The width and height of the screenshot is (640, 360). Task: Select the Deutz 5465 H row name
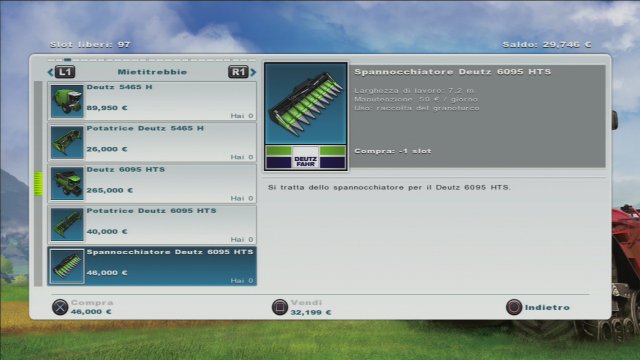click(119, 87)
